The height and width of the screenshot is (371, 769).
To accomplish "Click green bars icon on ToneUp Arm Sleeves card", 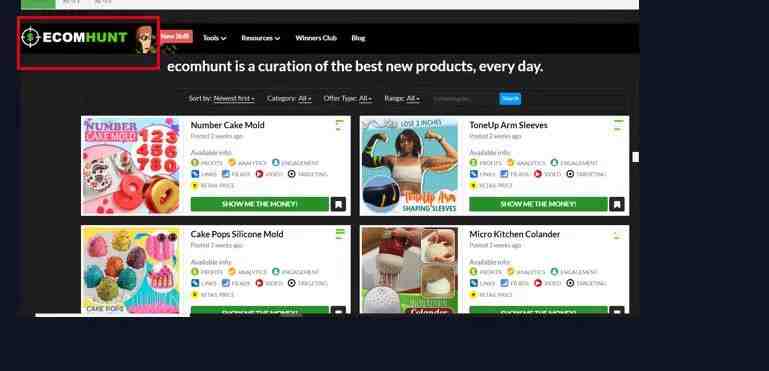I will (618, 125).
